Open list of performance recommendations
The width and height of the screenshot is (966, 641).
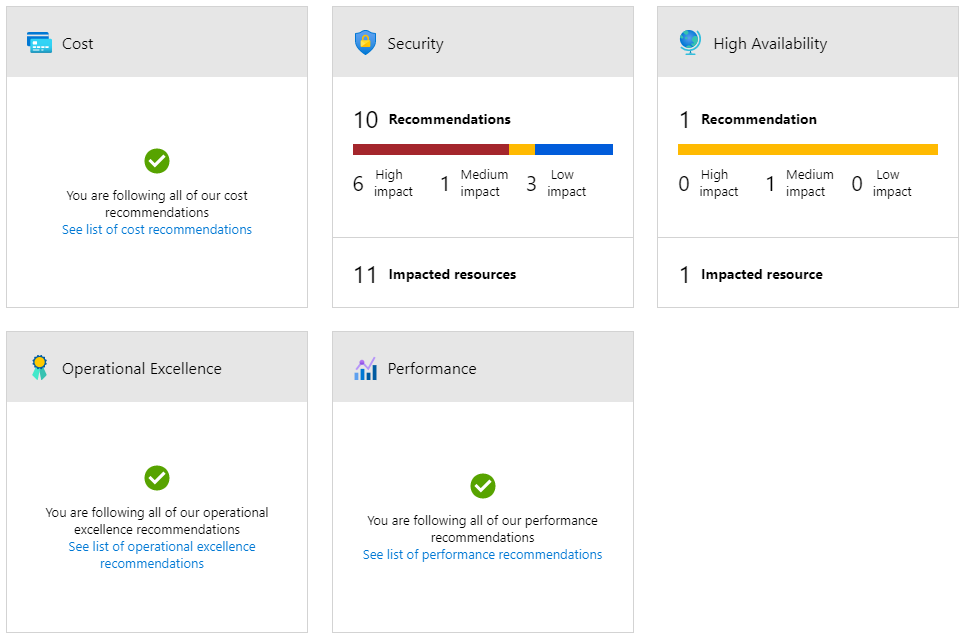[482, 554]
